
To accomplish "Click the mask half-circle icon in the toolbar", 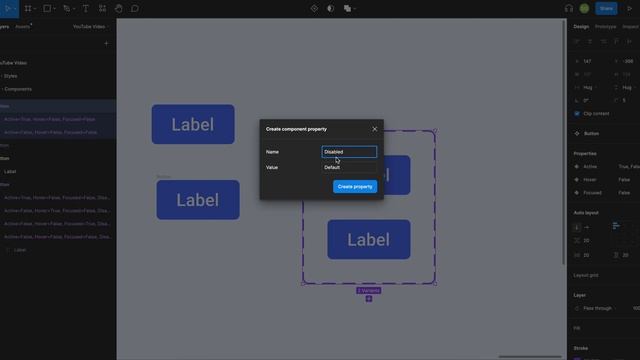I will pyautogui.click(x=330, y=8).
